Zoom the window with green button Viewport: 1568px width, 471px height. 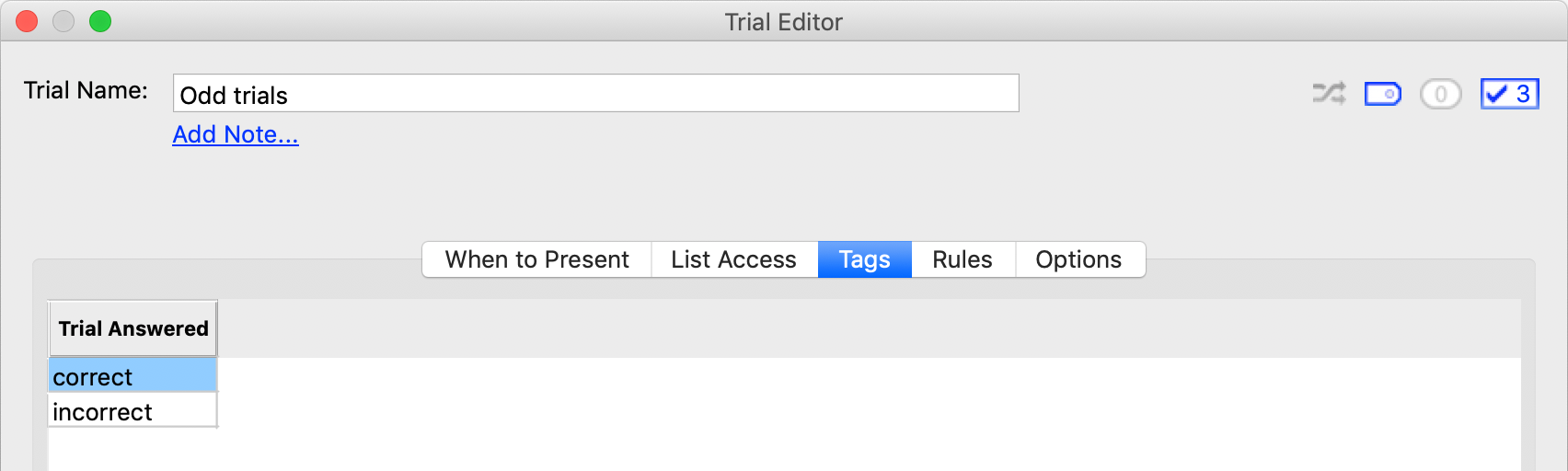tap(100, 21)
